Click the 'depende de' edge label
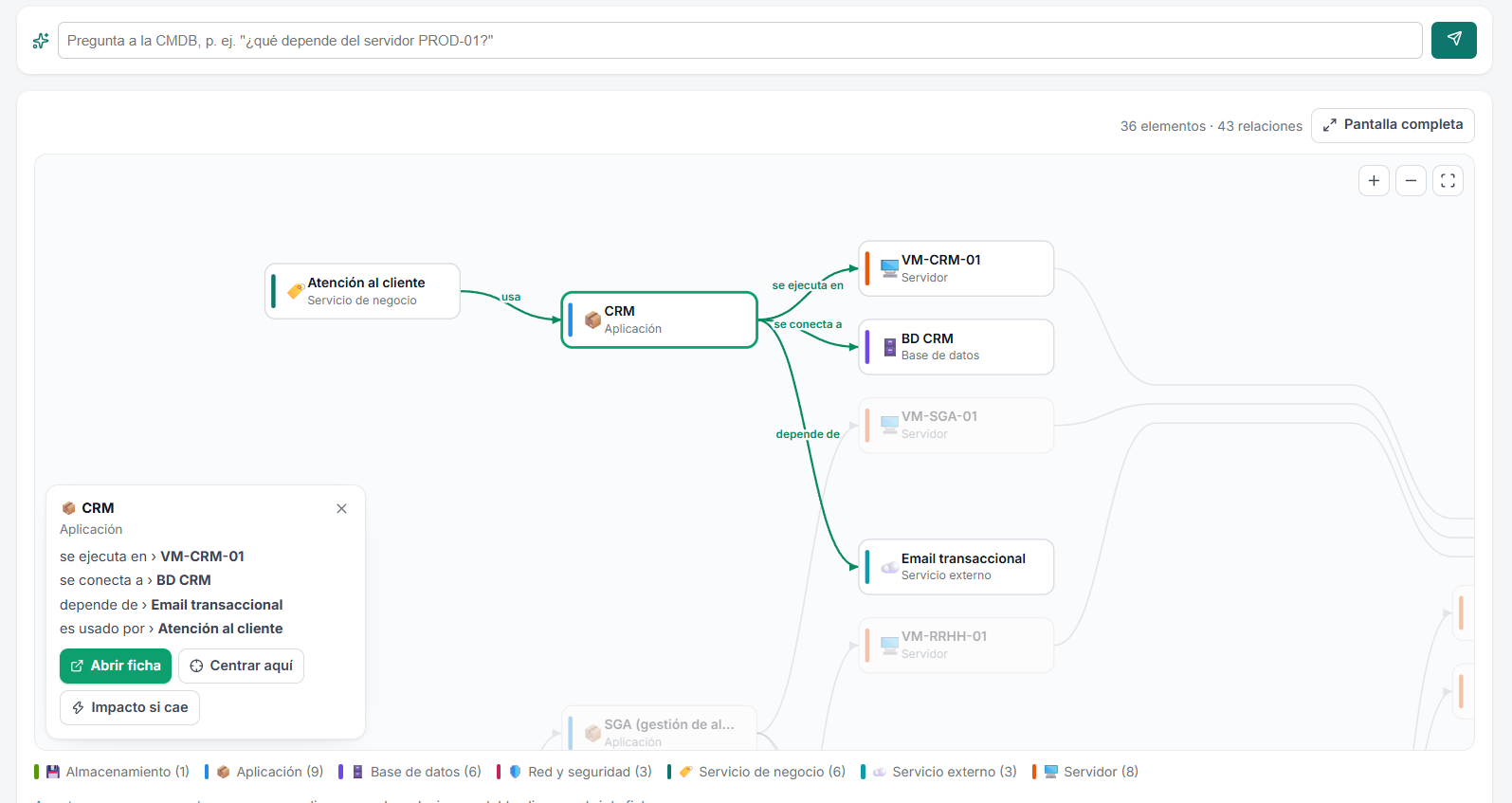This screenshot has width=1512, height=803. click(808, 434)
